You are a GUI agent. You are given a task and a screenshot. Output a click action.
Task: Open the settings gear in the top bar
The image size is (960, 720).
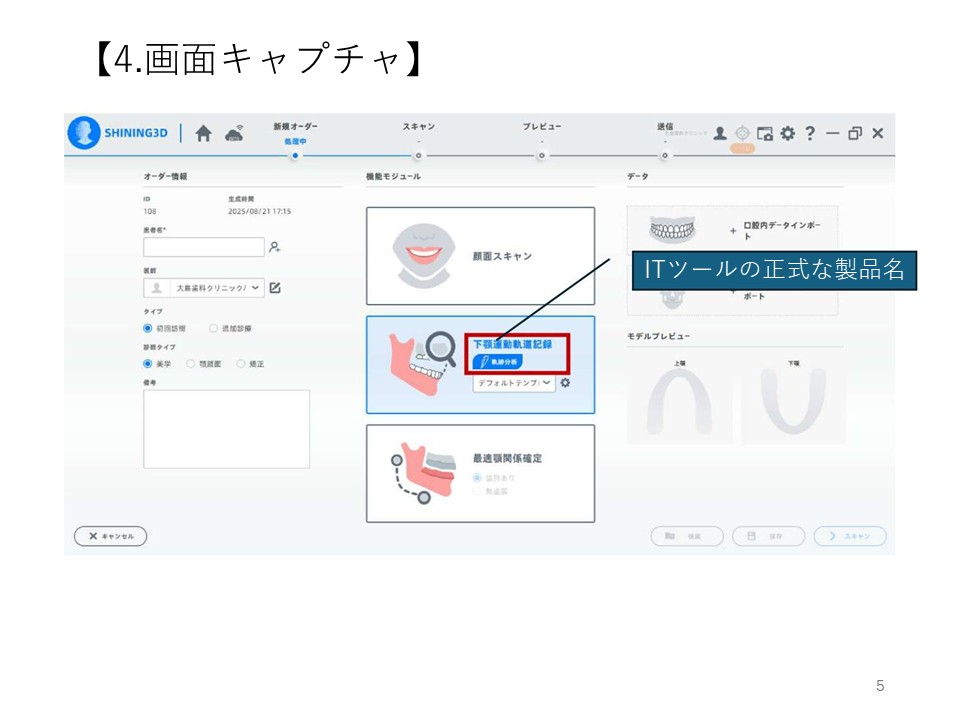pos(788,134)
